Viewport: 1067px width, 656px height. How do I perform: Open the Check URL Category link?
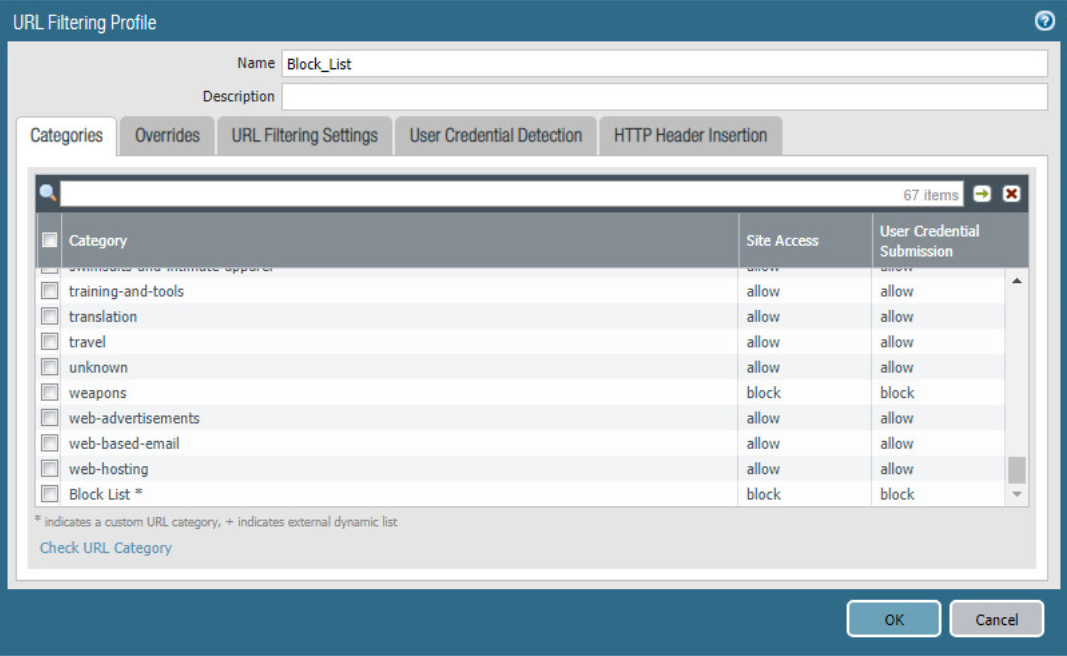(x=105, y=548)
